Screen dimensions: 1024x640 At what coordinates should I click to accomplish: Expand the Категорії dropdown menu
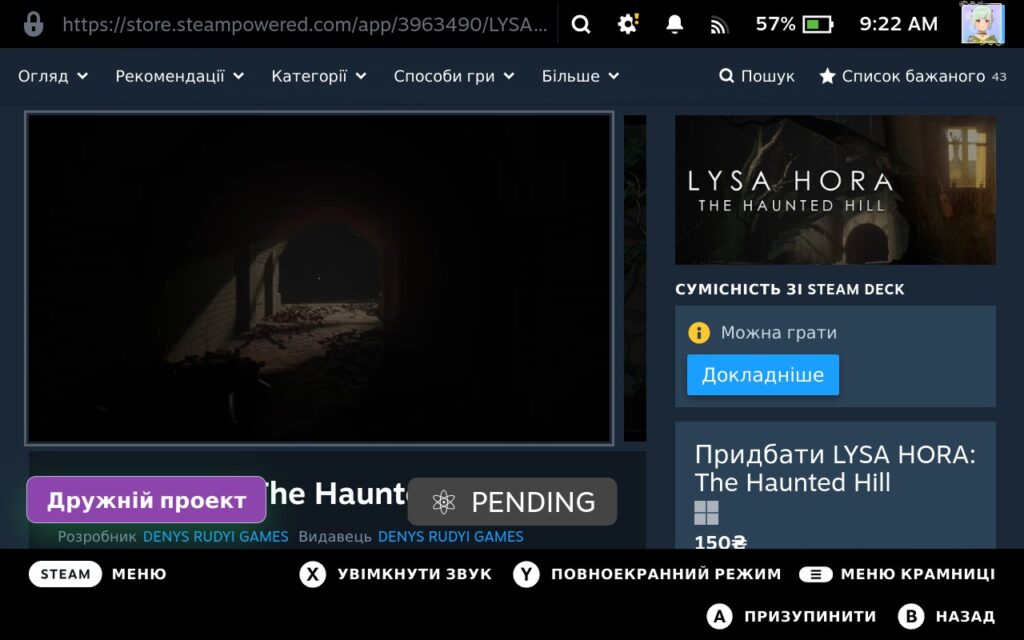click(319, 76)
